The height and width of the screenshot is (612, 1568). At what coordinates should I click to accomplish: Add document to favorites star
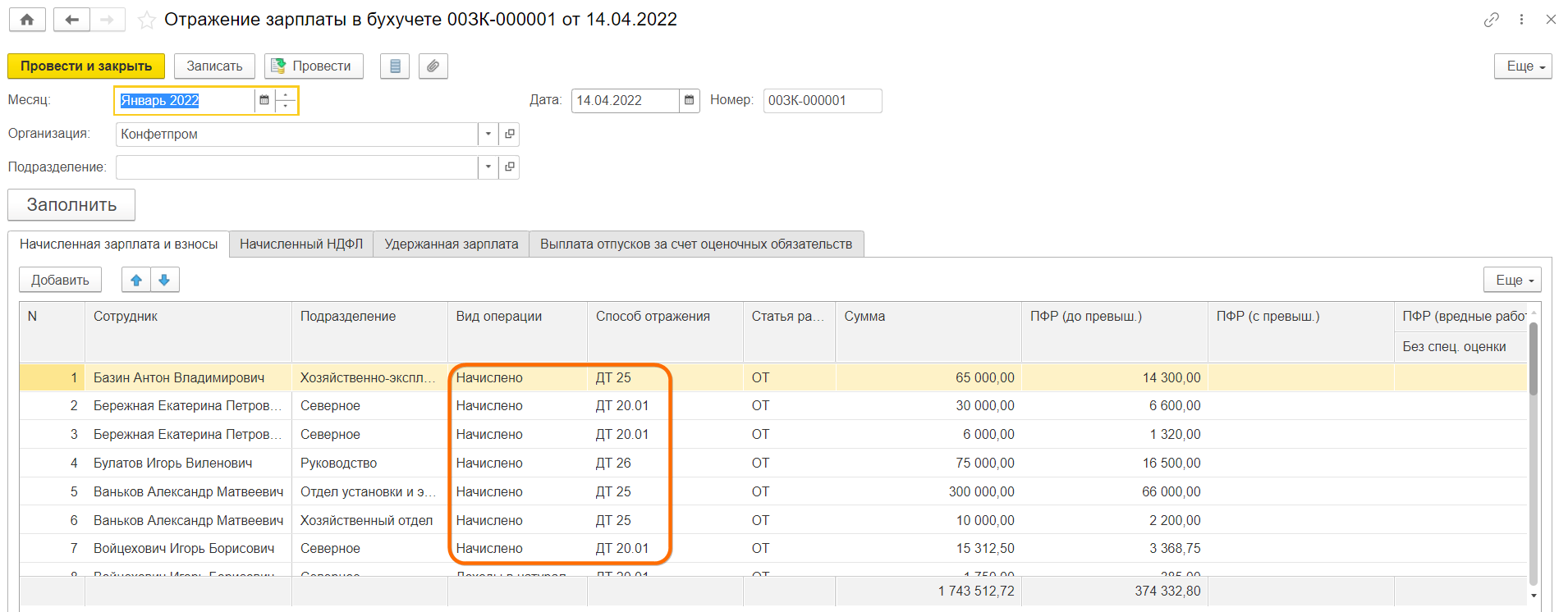click(x=147, y=21)
